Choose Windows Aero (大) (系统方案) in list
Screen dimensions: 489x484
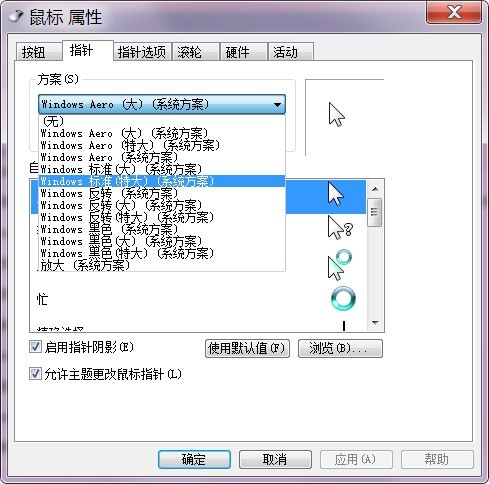(162, 133)
